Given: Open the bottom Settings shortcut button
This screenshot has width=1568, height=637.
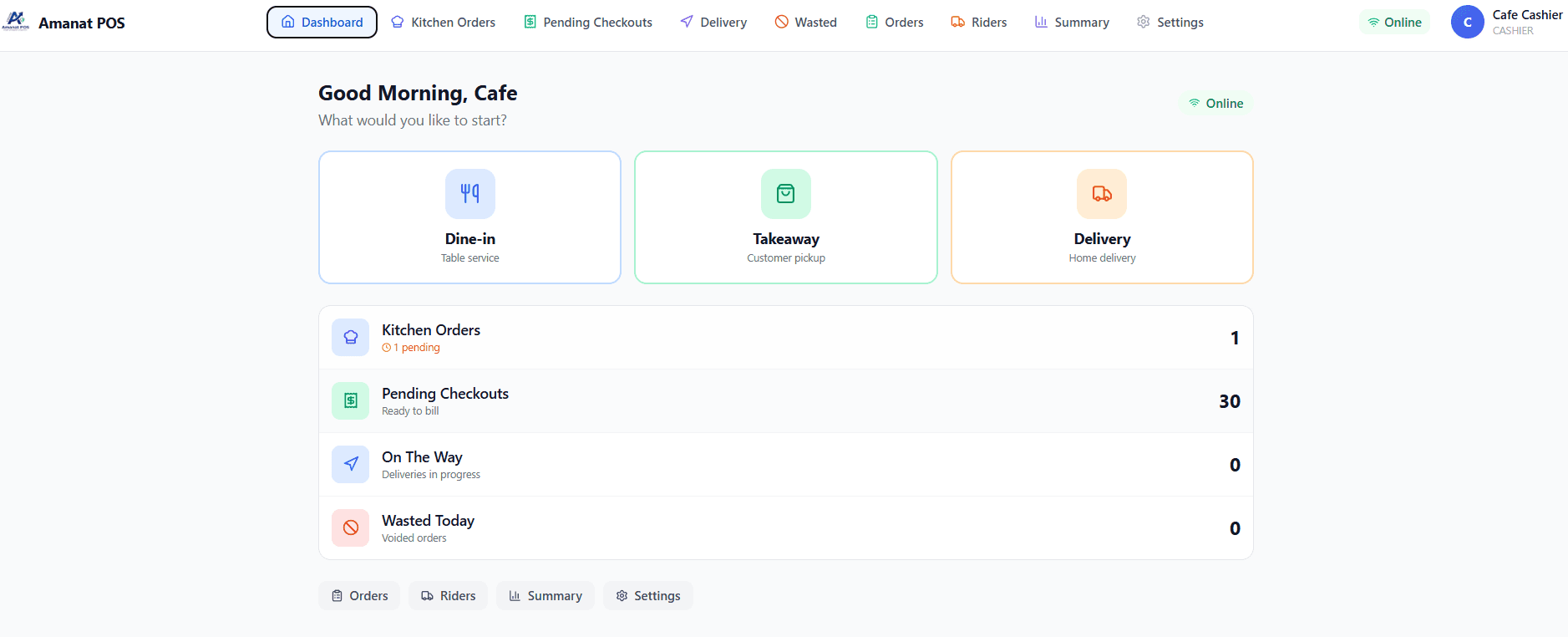Looking at the screenshot, I should point(648,595).
